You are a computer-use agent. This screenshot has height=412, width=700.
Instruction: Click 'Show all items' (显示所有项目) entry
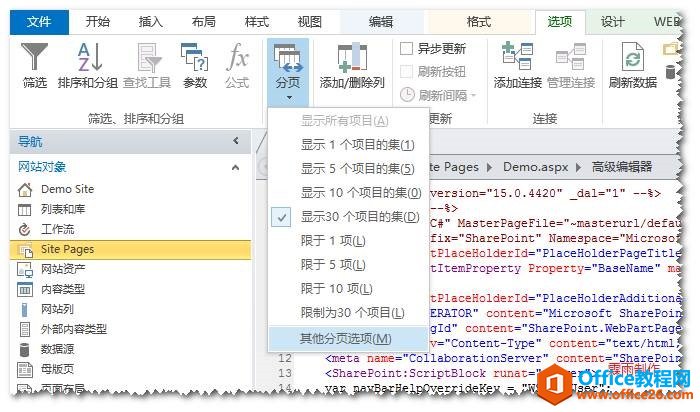pyautogui.click(x=347, y=121)
